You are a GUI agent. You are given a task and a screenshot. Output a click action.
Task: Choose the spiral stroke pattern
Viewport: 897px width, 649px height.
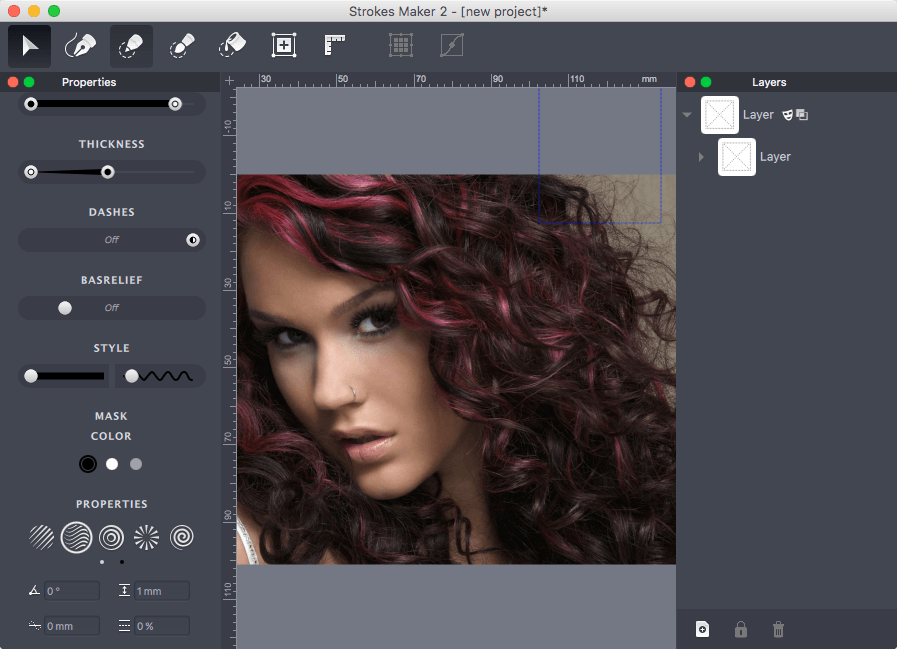tap(181, 538)
